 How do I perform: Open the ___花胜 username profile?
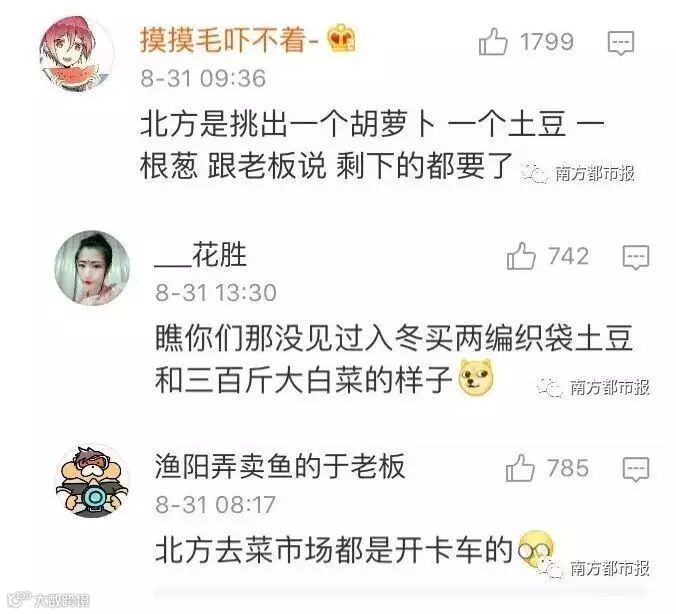click(x=200, y=255)
